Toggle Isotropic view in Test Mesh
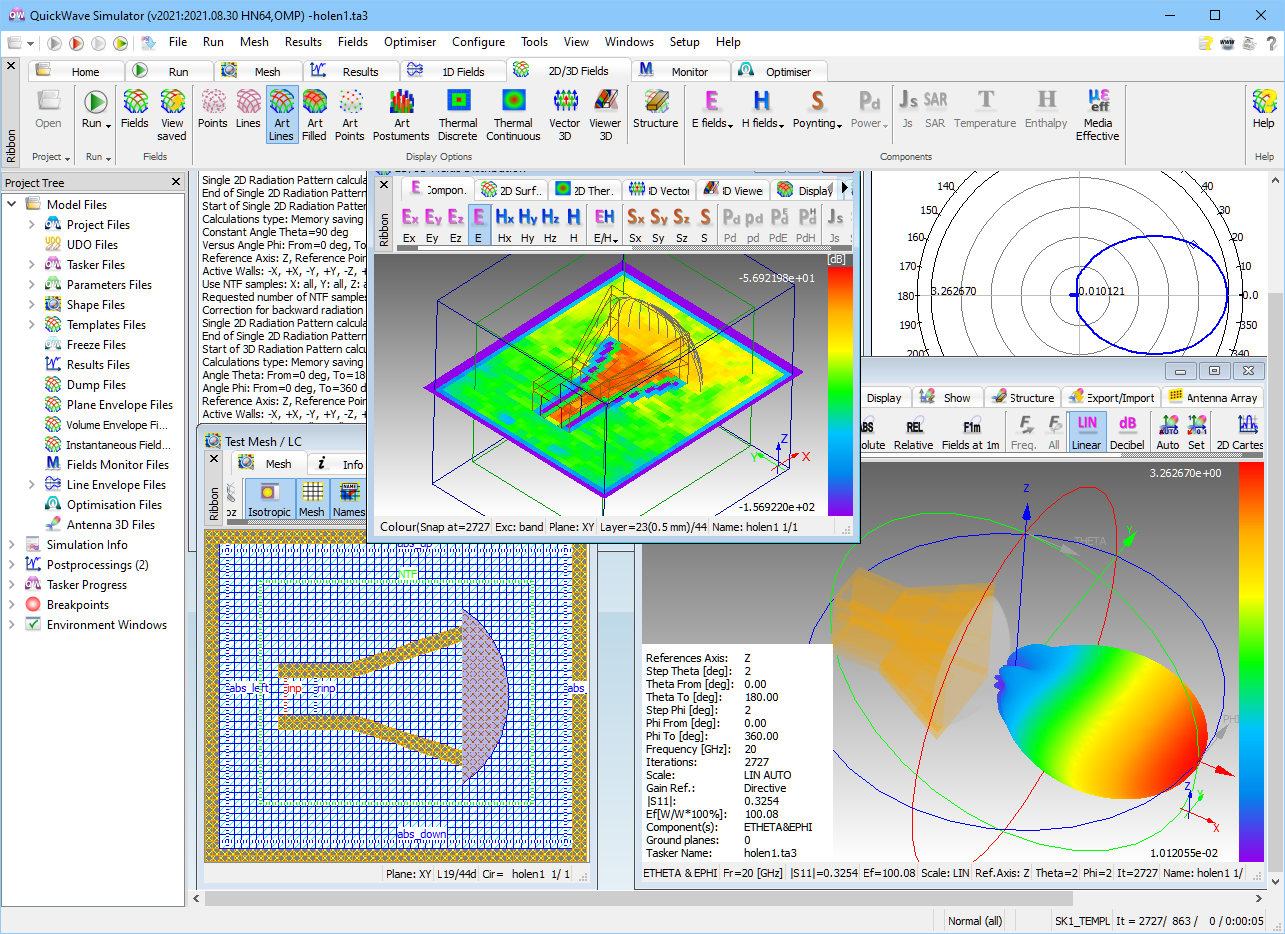 coord(268,498)
